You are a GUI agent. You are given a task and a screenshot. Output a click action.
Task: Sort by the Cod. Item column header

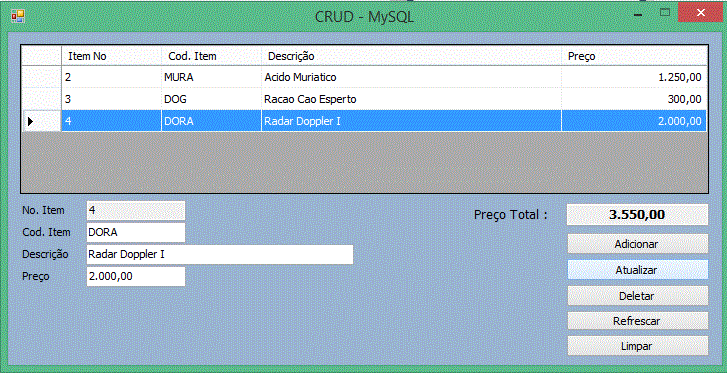(x=211, y=56)
